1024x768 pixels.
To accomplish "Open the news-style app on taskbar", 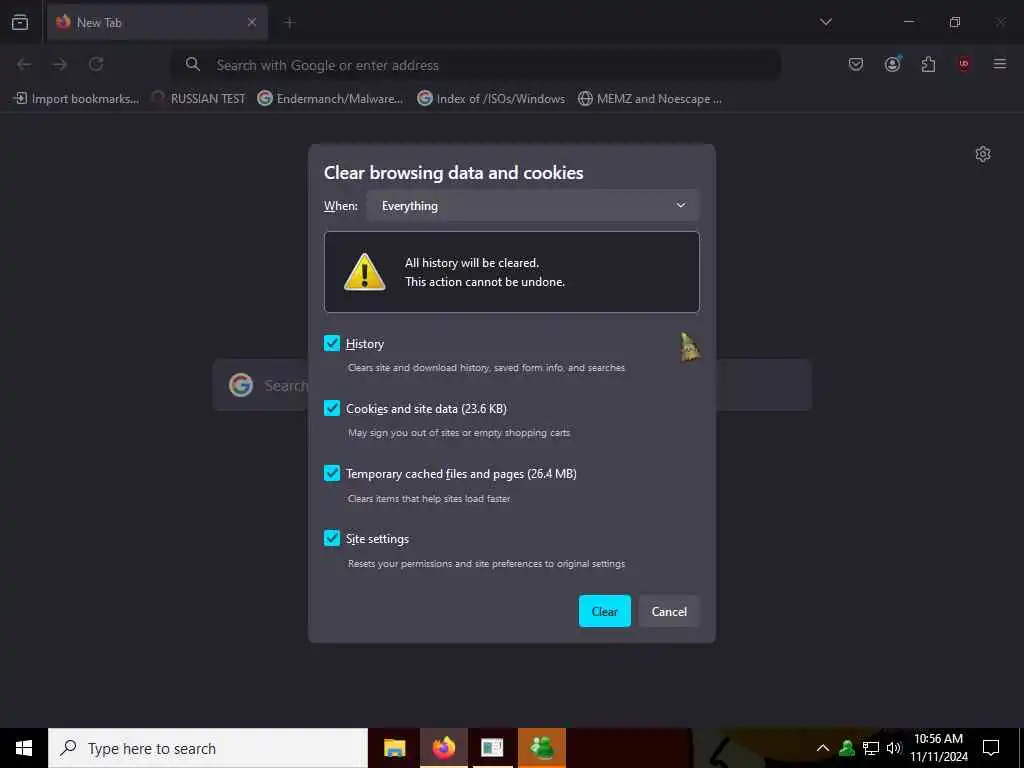I will (492, 748).
